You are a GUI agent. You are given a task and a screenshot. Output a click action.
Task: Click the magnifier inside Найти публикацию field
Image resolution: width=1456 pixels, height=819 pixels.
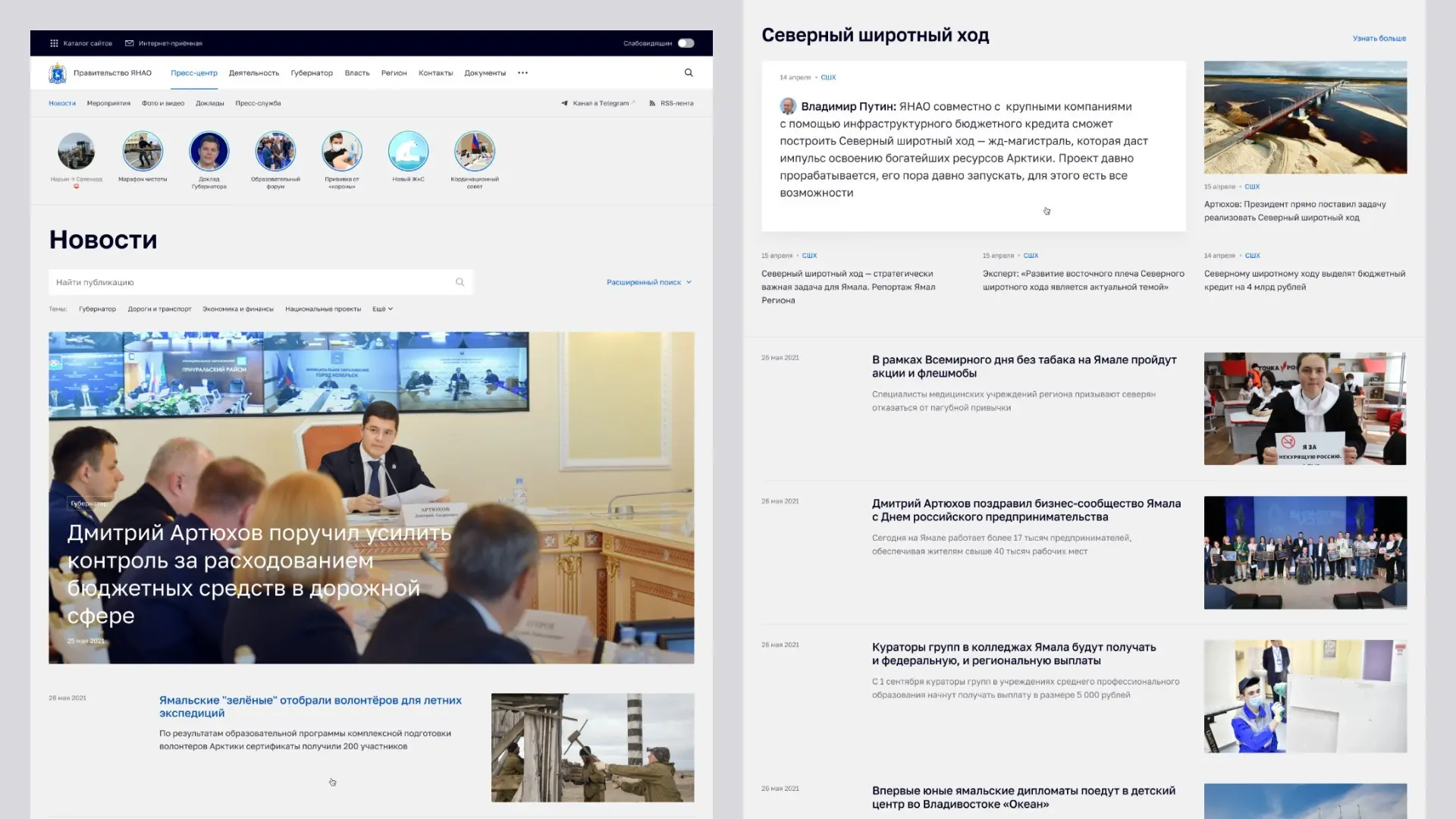point(460,282)
